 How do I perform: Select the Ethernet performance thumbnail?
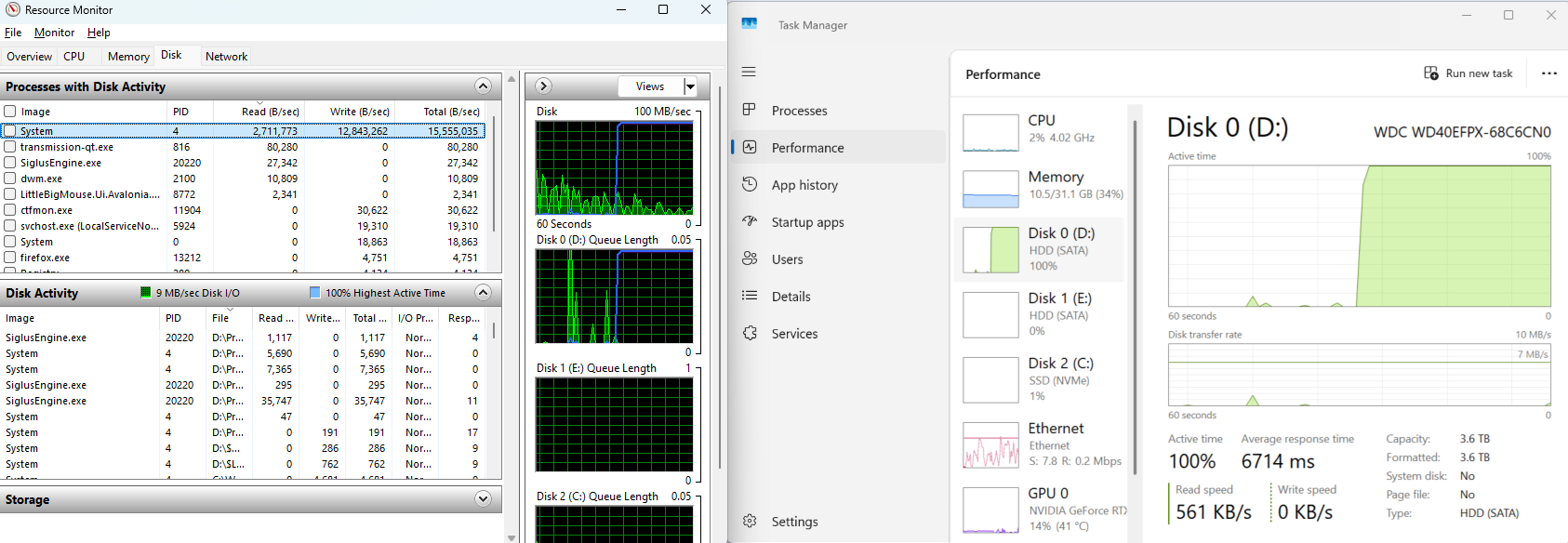pyautogui.click(x=991, y=444)
